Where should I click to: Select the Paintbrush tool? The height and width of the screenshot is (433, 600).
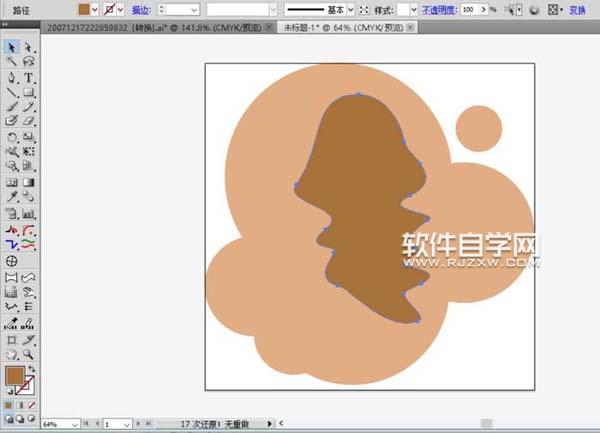[x=11, y=107]
